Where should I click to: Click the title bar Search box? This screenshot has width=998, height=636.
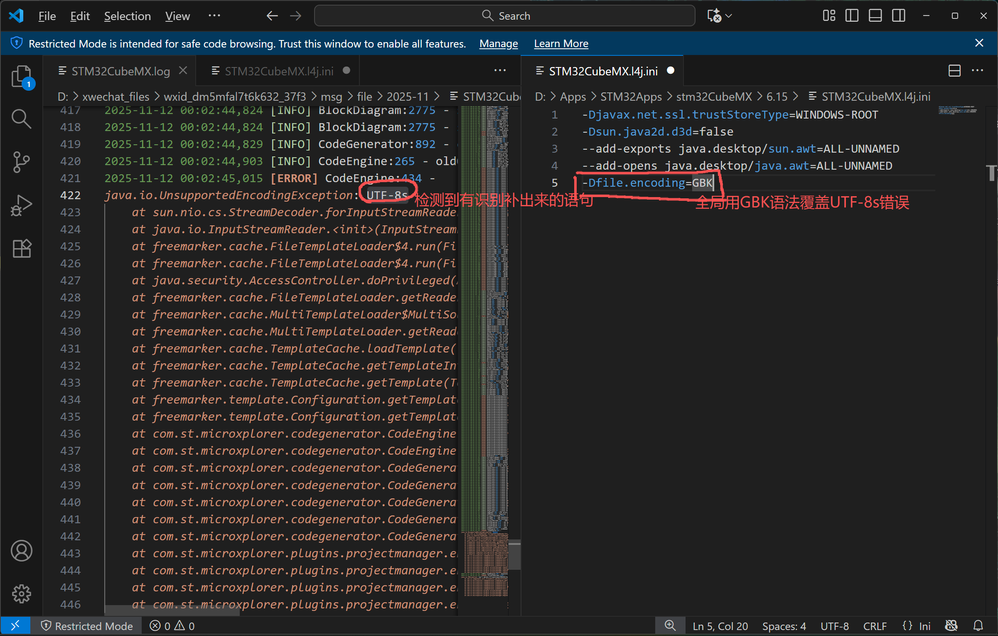[505, 15]
